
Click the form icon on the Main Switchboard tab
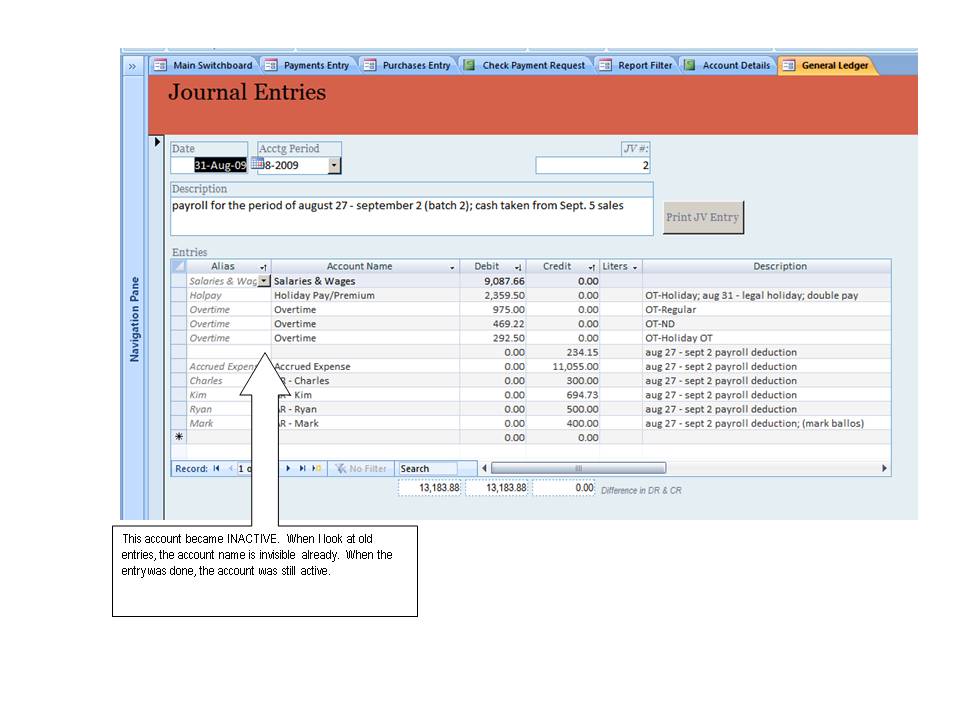tap(160, 65)
